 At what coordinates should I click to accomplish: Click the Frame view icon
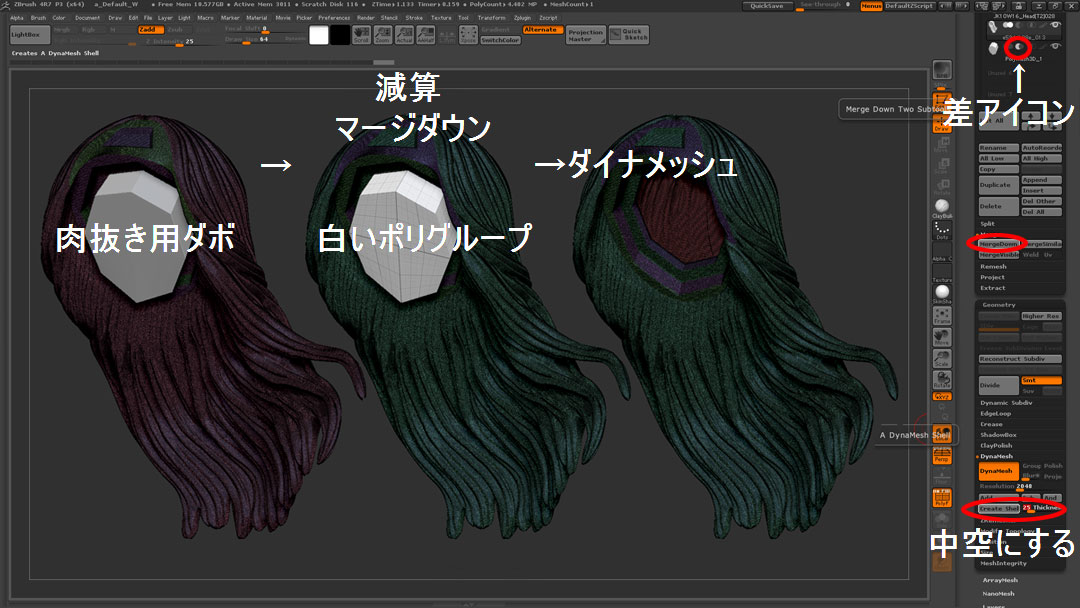pyautogui.click(x=942, y=315)
